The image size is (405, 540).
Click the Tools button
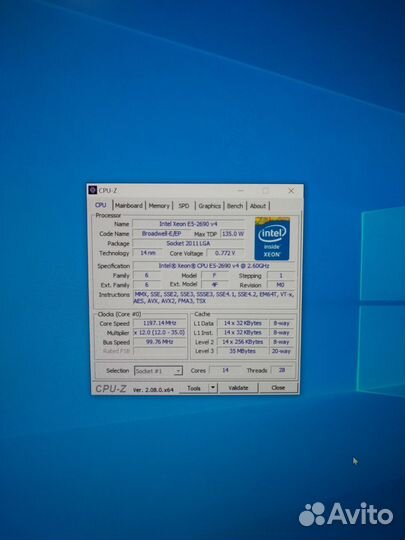click(194, 388)
